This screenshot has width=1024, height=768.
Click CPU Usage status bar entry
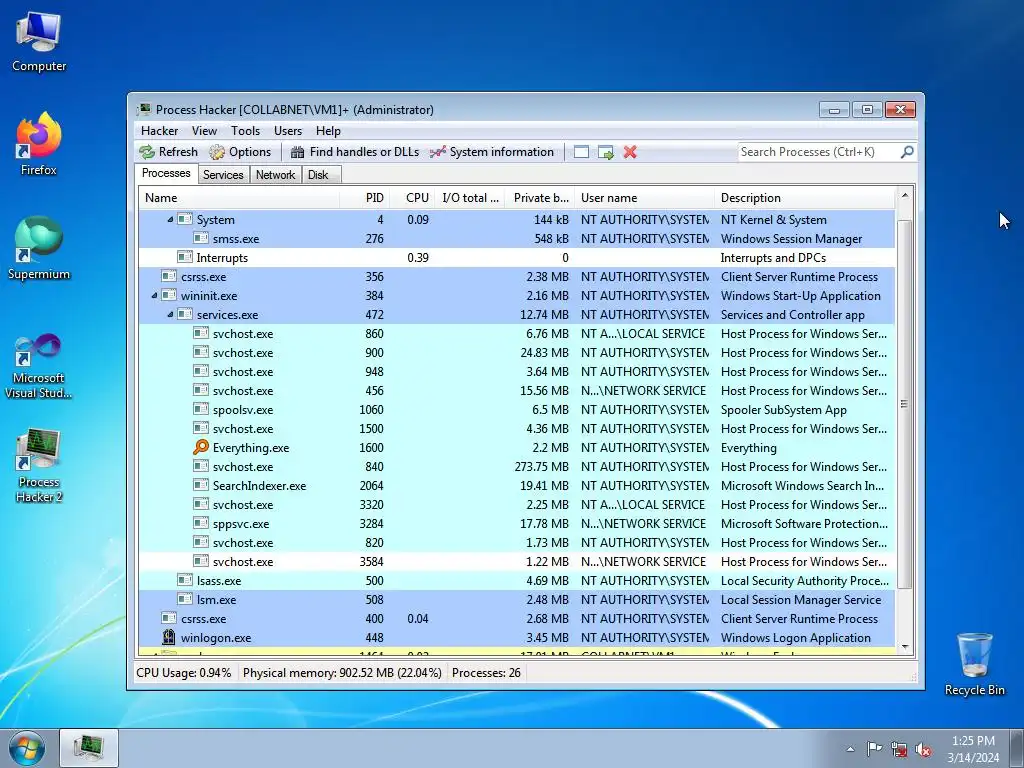coord(184,673)
